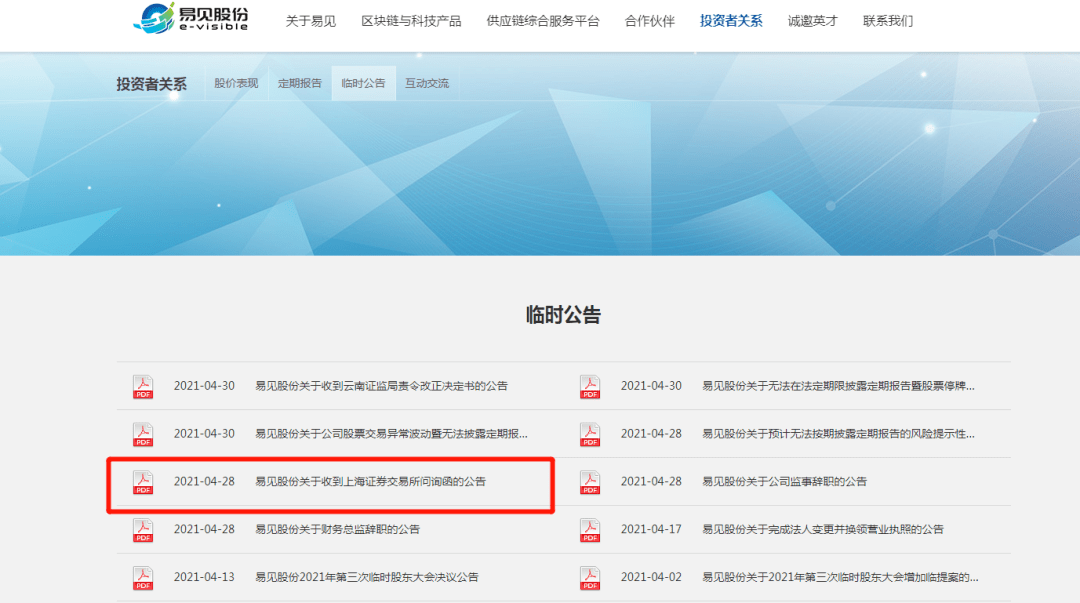The height and width of the screenshot is (603, 1080).
Task: Select 合作伙伴 in the top navigation
Action: (x=650, y=21)
